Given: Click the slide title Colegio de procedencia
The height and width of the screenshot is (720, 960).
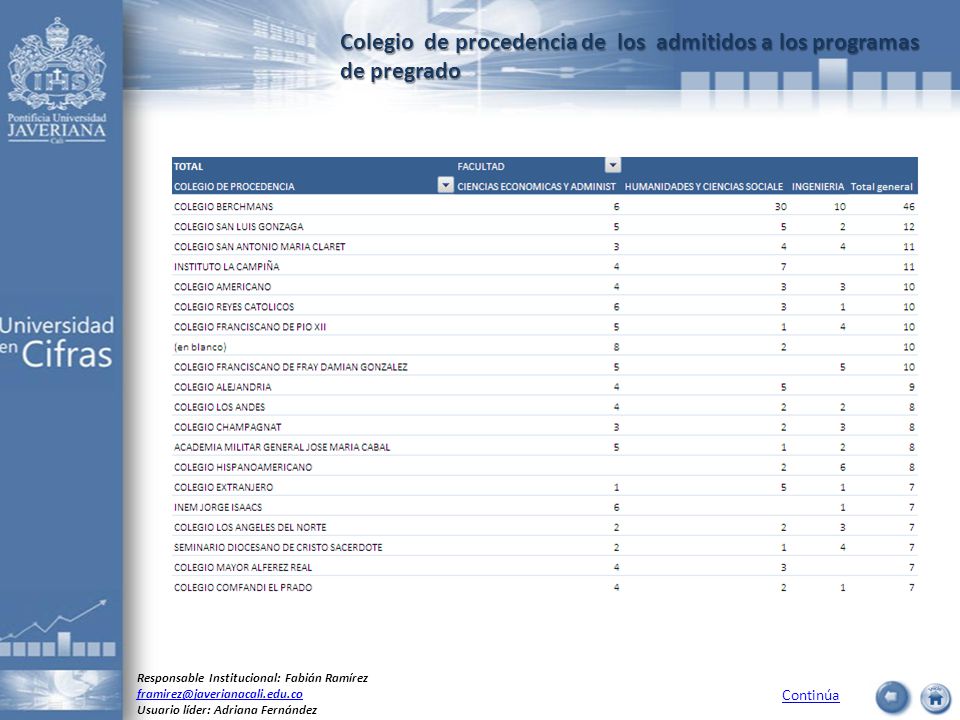Looking at the screenshot, I should [629, 56].
